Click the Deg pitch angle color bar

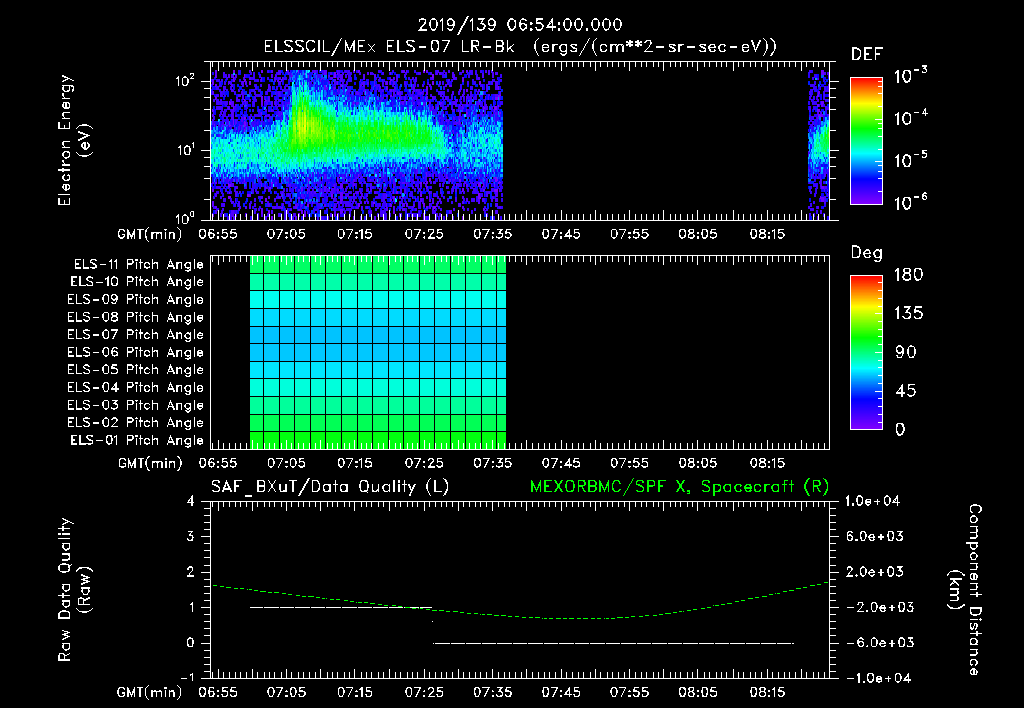tap(866, 352)
